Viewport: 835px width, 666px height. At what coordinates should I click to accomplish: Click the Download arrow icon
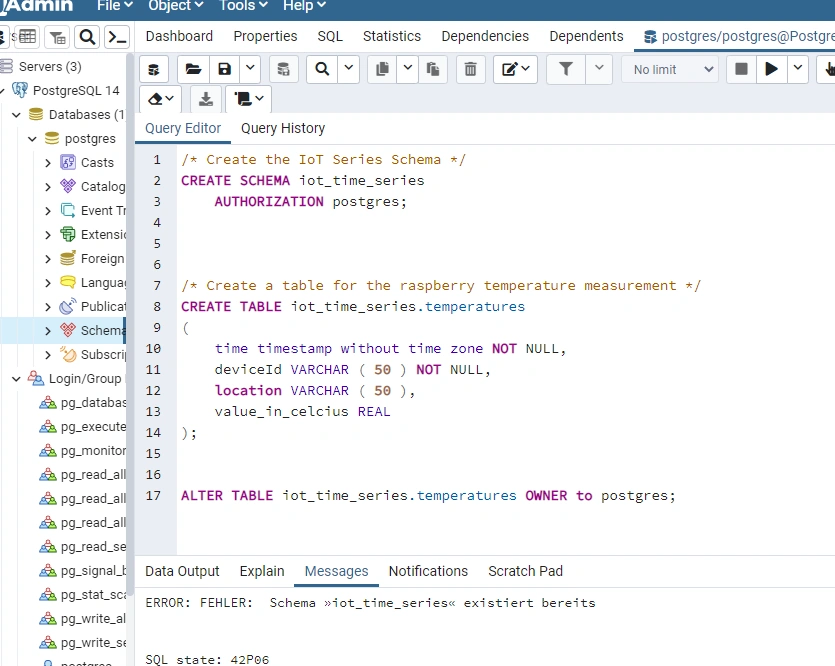[x=206, y=99]
